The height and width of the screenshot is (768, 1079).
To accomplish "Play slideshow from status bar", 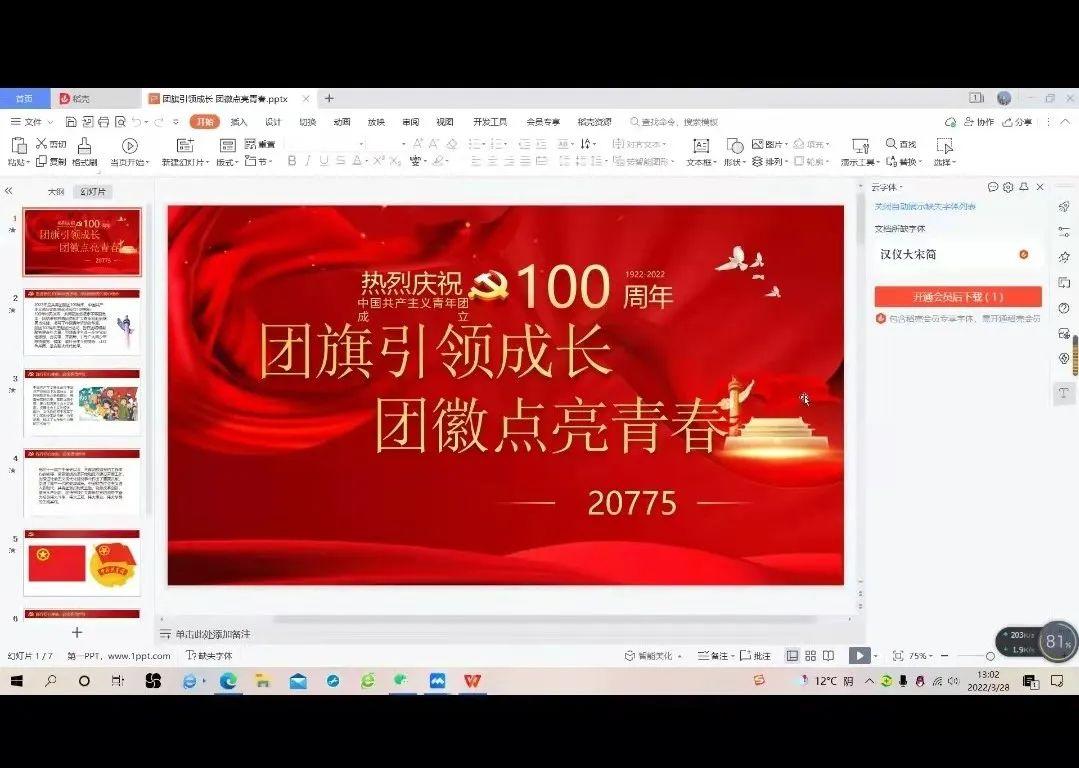I will 858,656.
